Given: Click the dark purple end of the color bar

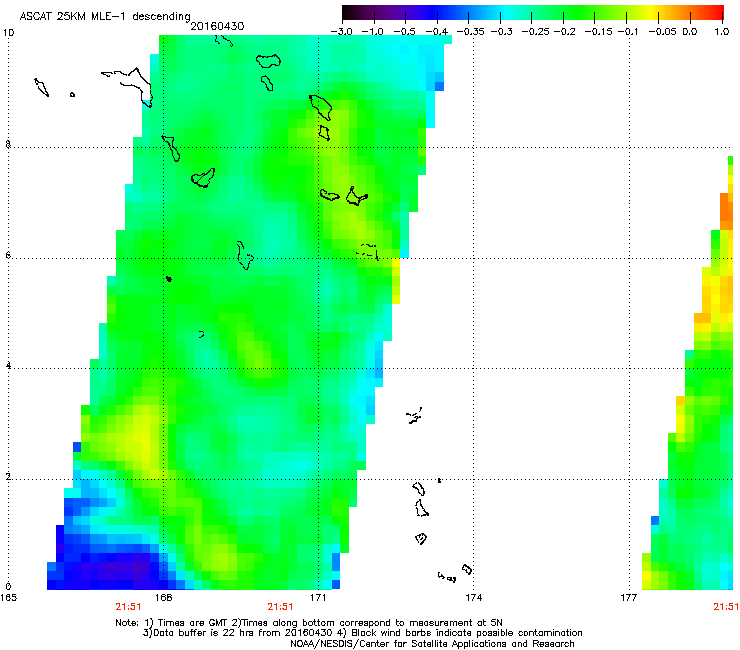Looking at the screenshot, I should click(354, 12).
